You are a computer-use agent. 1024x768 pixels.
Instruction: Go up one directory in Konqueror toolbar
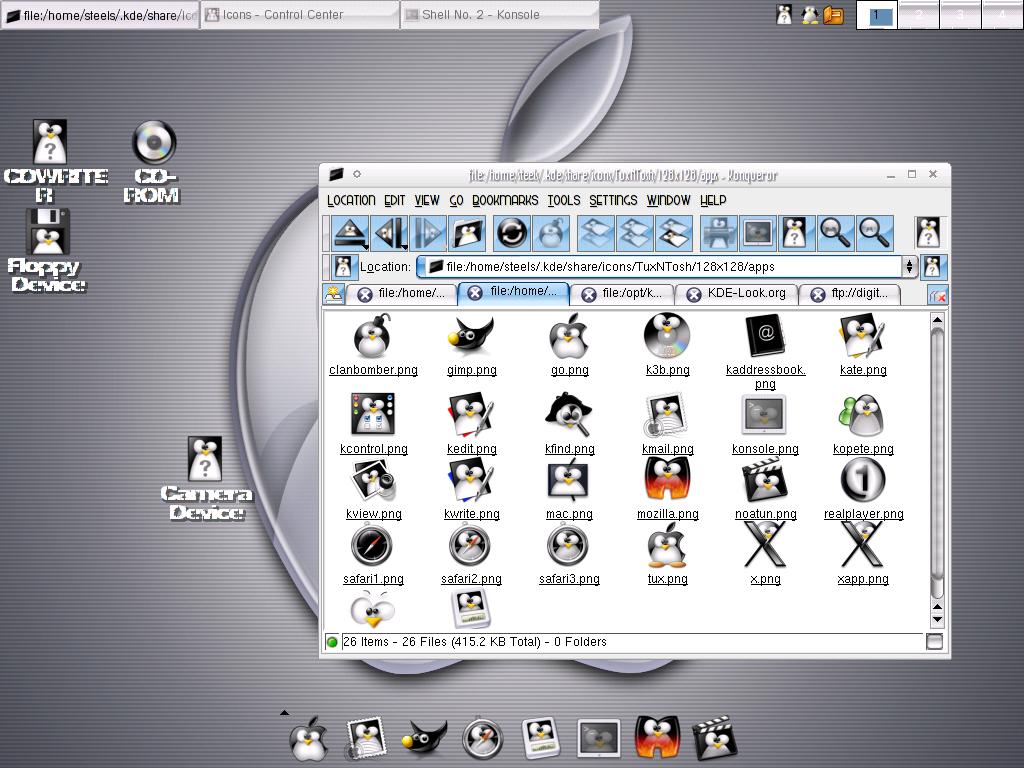(x=350, y=232)
